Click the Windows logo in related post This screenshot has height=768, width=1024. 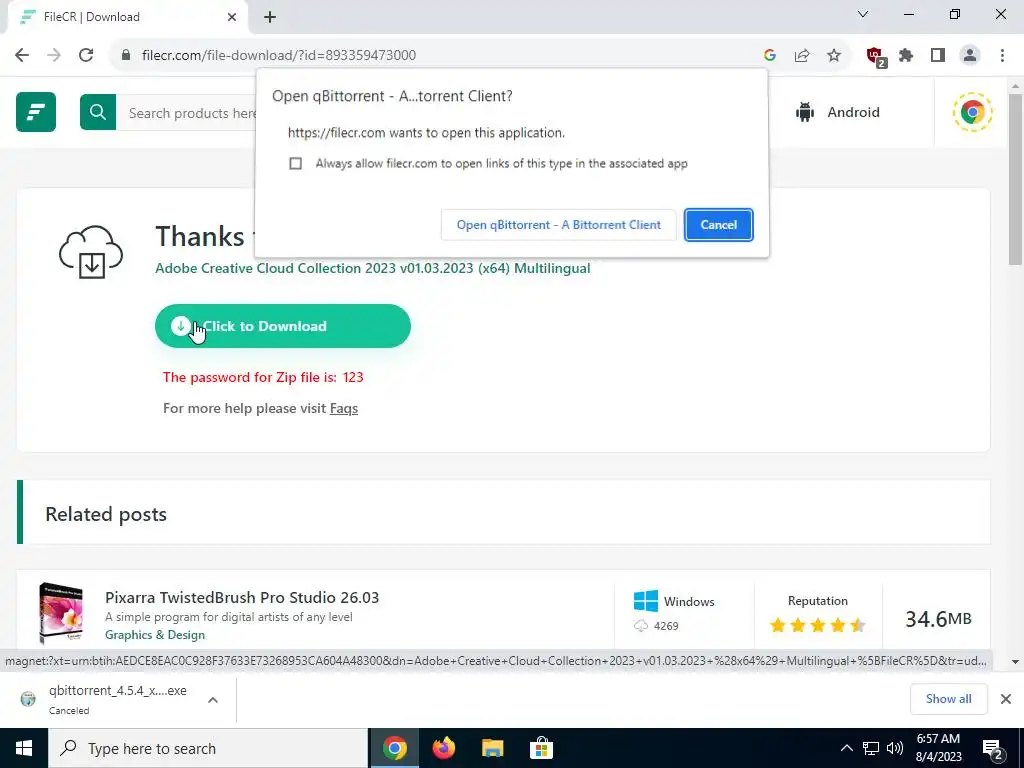click(x=646, y=601)
